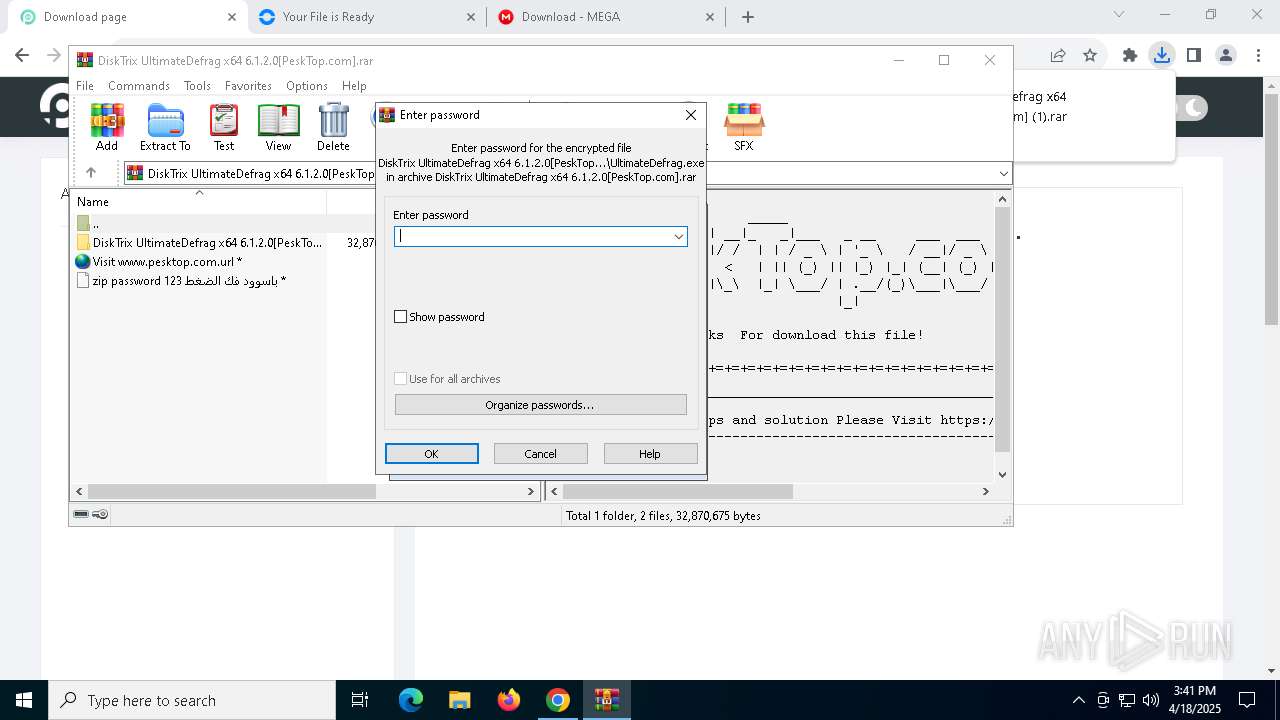Show hidden system tray icons
This screenshot has width=1280, height=720.
coord(1078,700)
